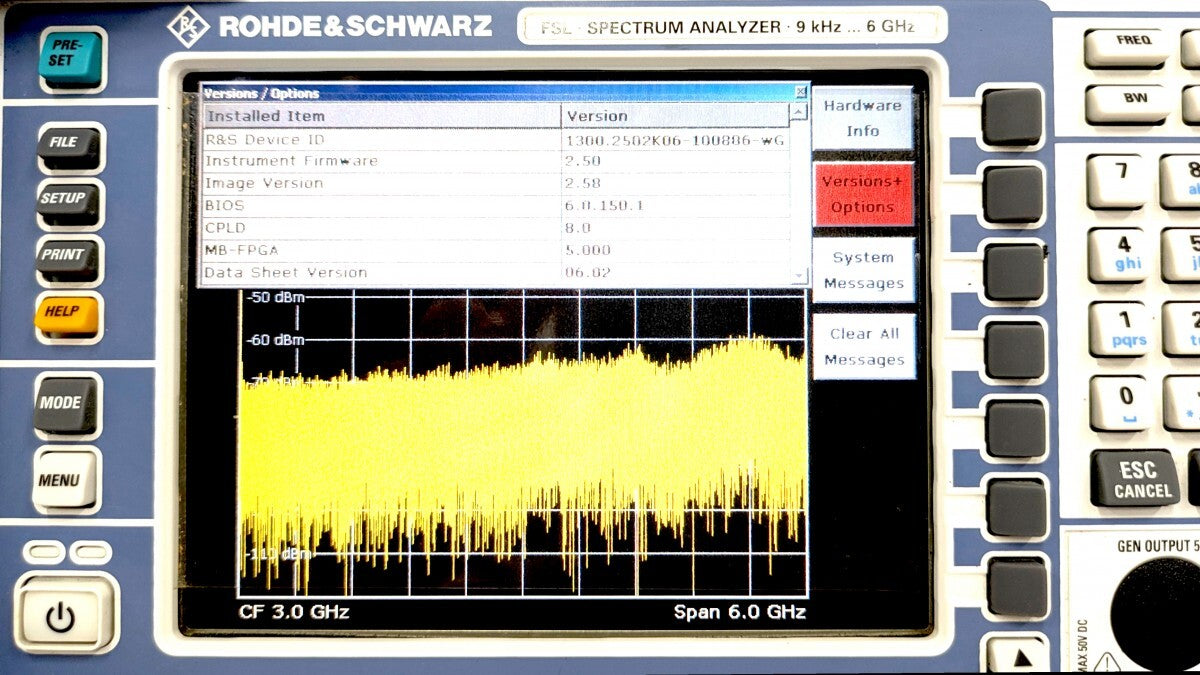Push numeric key 1 pqrs
Viewport: 1200px width, 675px height.
click(x=1119, y=330)
